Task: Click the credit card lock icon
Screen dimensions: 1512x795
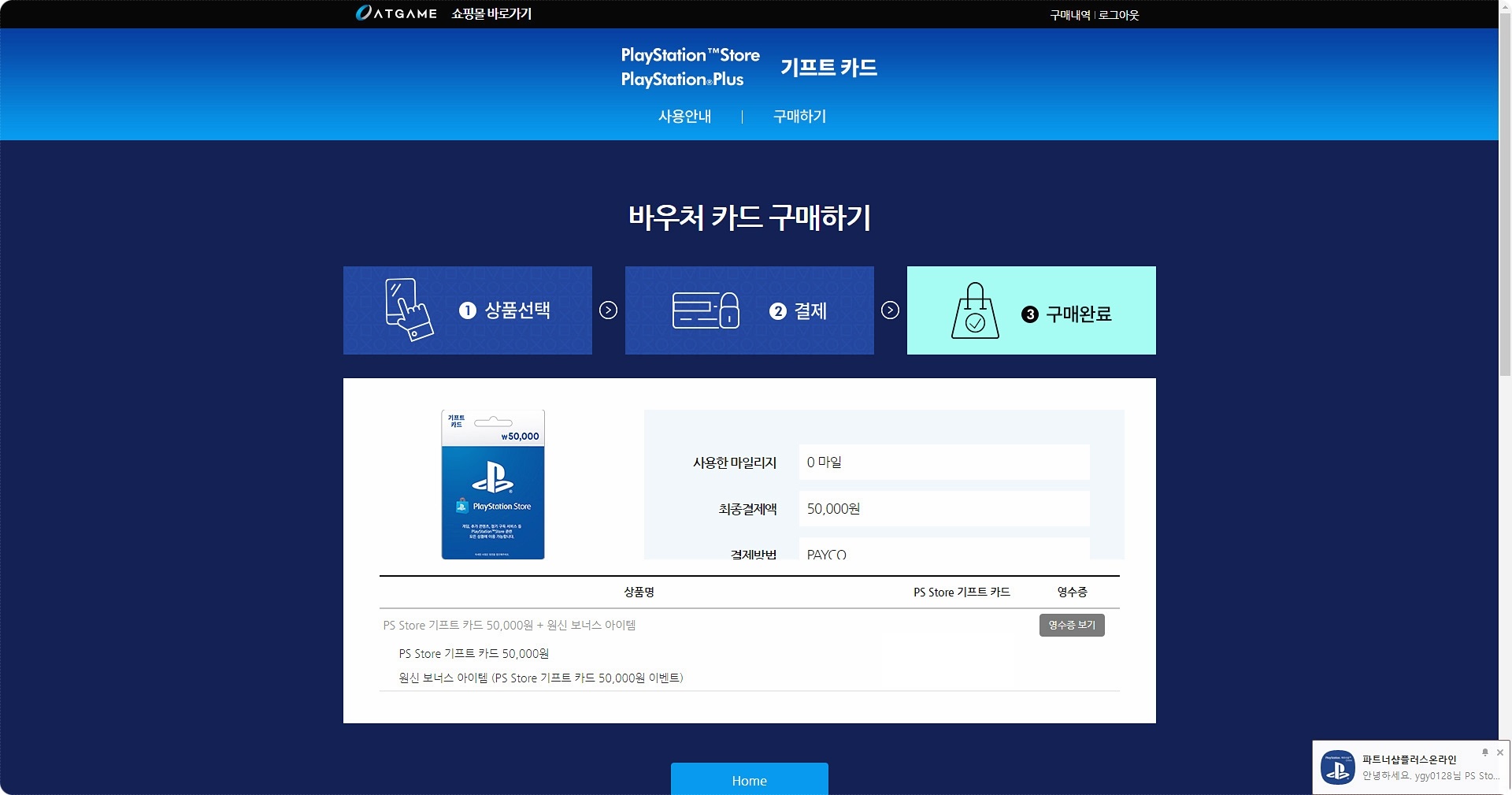Action: 706,310
